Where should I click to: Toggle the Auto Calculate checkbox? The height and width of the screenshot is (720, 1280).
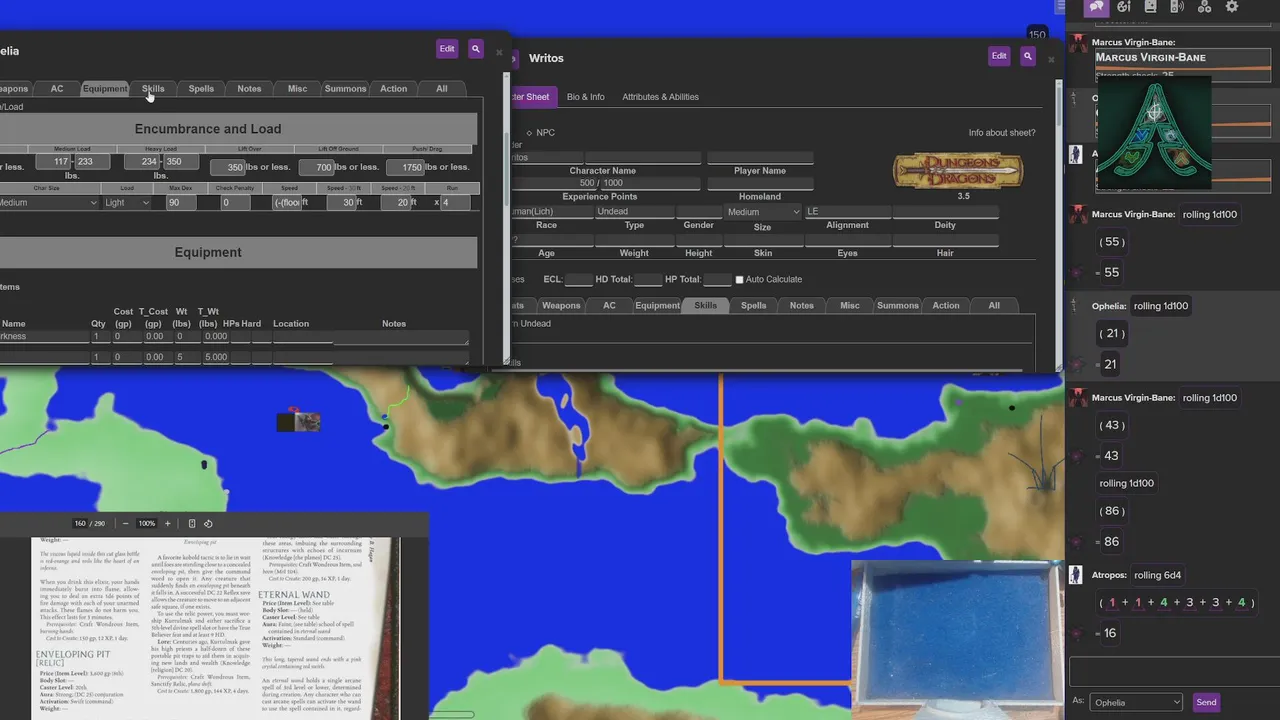740,280
